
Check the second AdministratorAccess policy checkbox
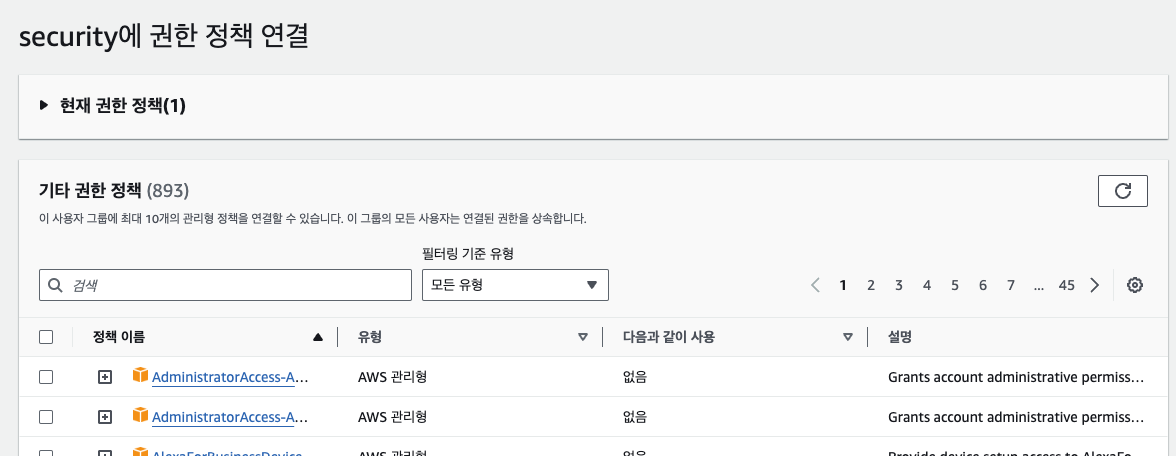(x=46, y=416)
